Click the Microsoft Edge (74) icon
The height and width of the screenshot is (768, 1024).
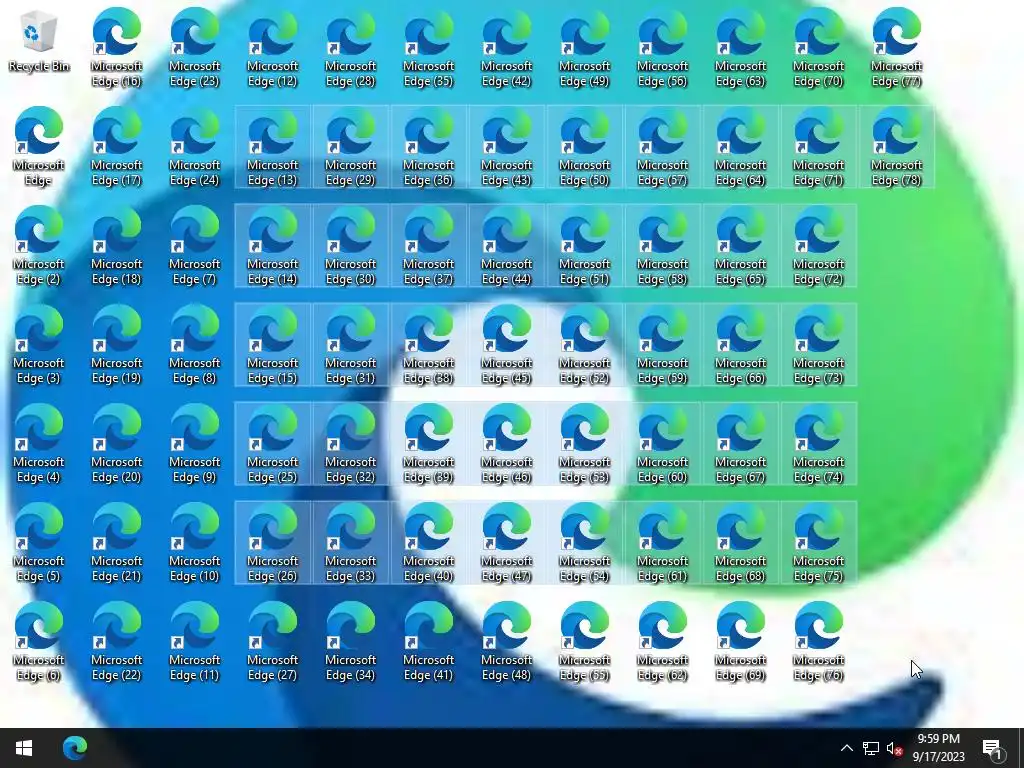[x=818, y=444]
